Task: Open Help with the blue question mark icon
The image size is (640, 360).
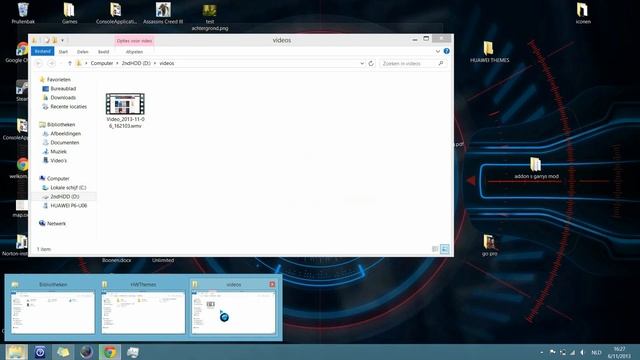Action: [x=447, y=51]
